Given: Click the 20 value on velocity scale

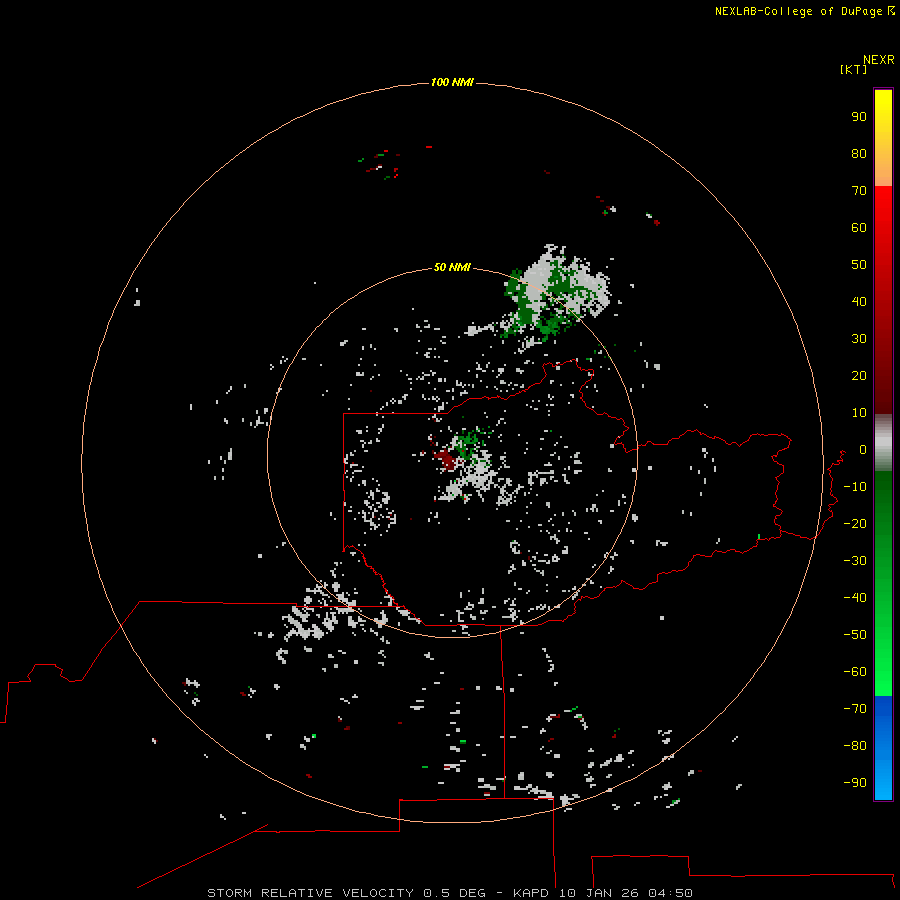Looking at the screenshot, I should tap(859, 375).
